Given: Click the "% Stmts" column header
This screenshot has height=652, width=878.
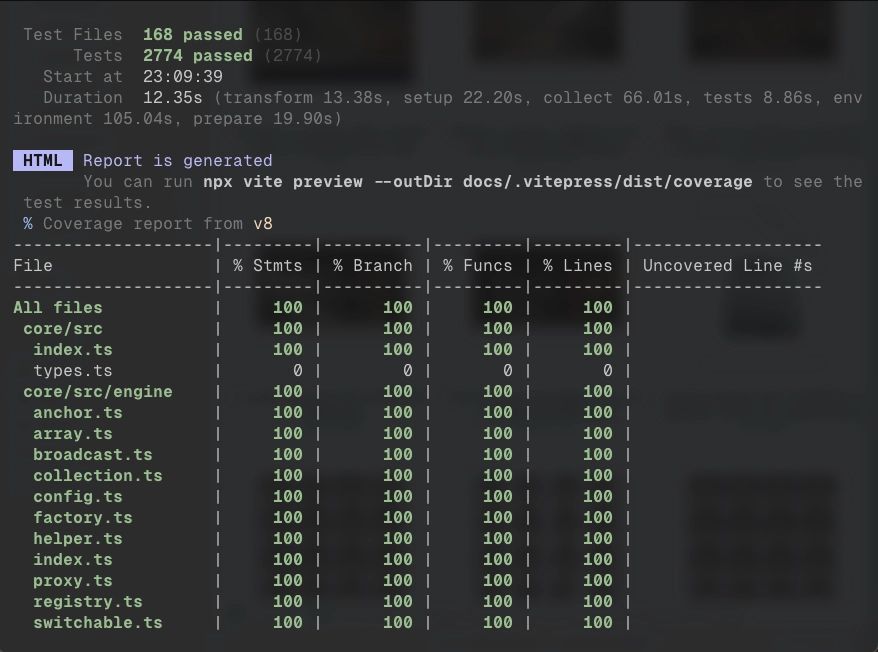Looking at the screenshot, I should click(x=268, y=266).
